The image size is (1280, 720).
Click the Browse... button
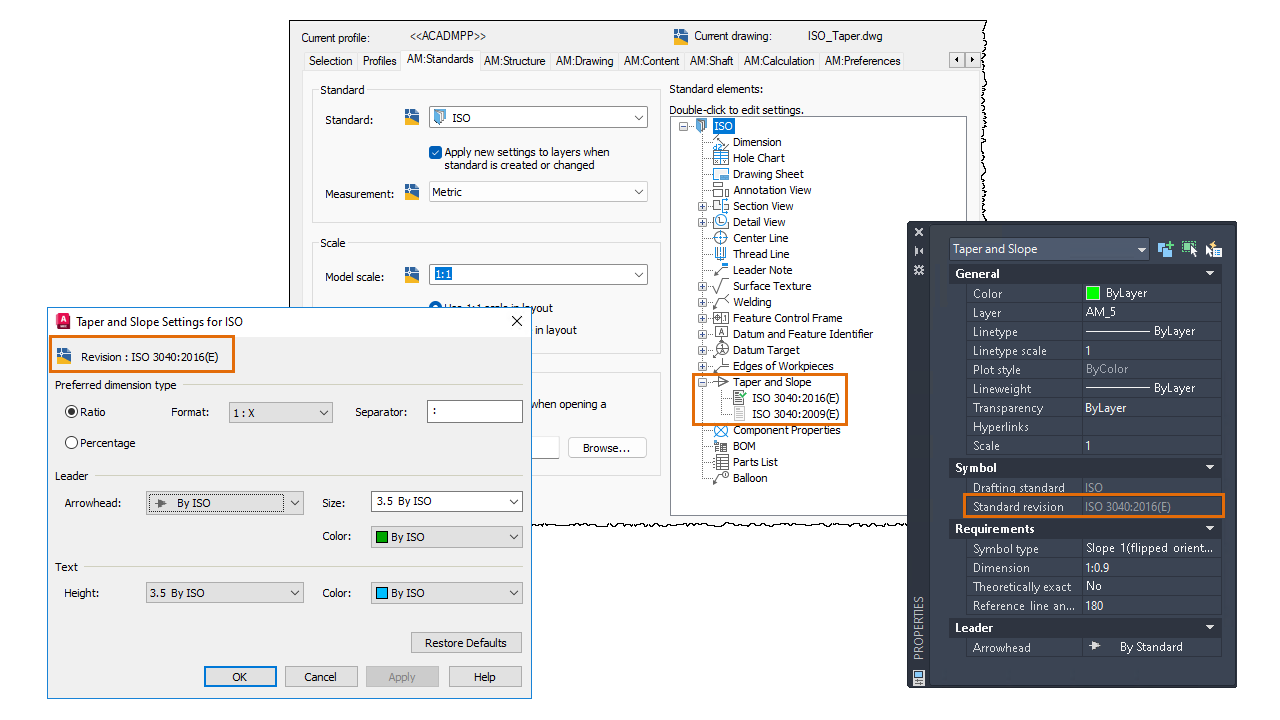tap(607, 448)
